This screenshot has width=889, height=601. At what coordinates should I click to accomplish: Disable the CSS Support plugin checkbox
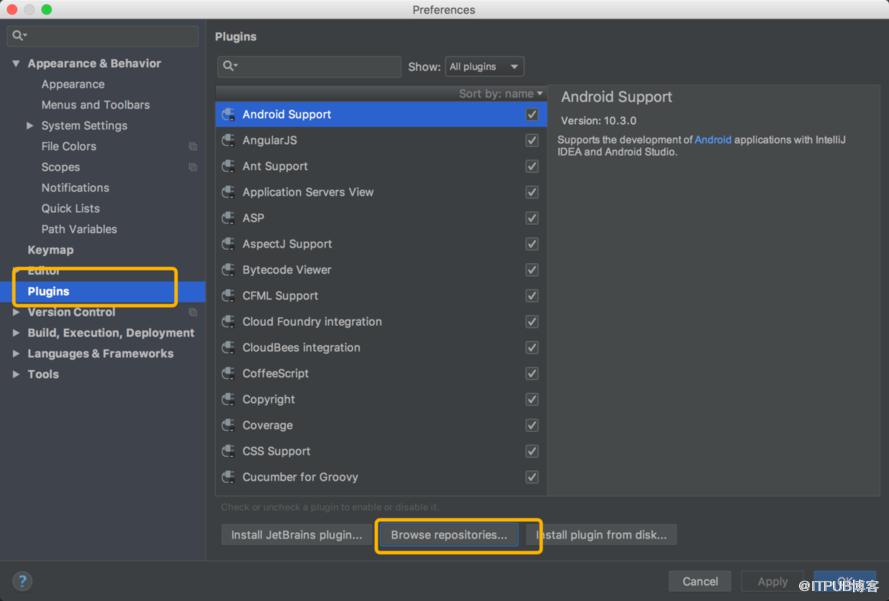532,451
